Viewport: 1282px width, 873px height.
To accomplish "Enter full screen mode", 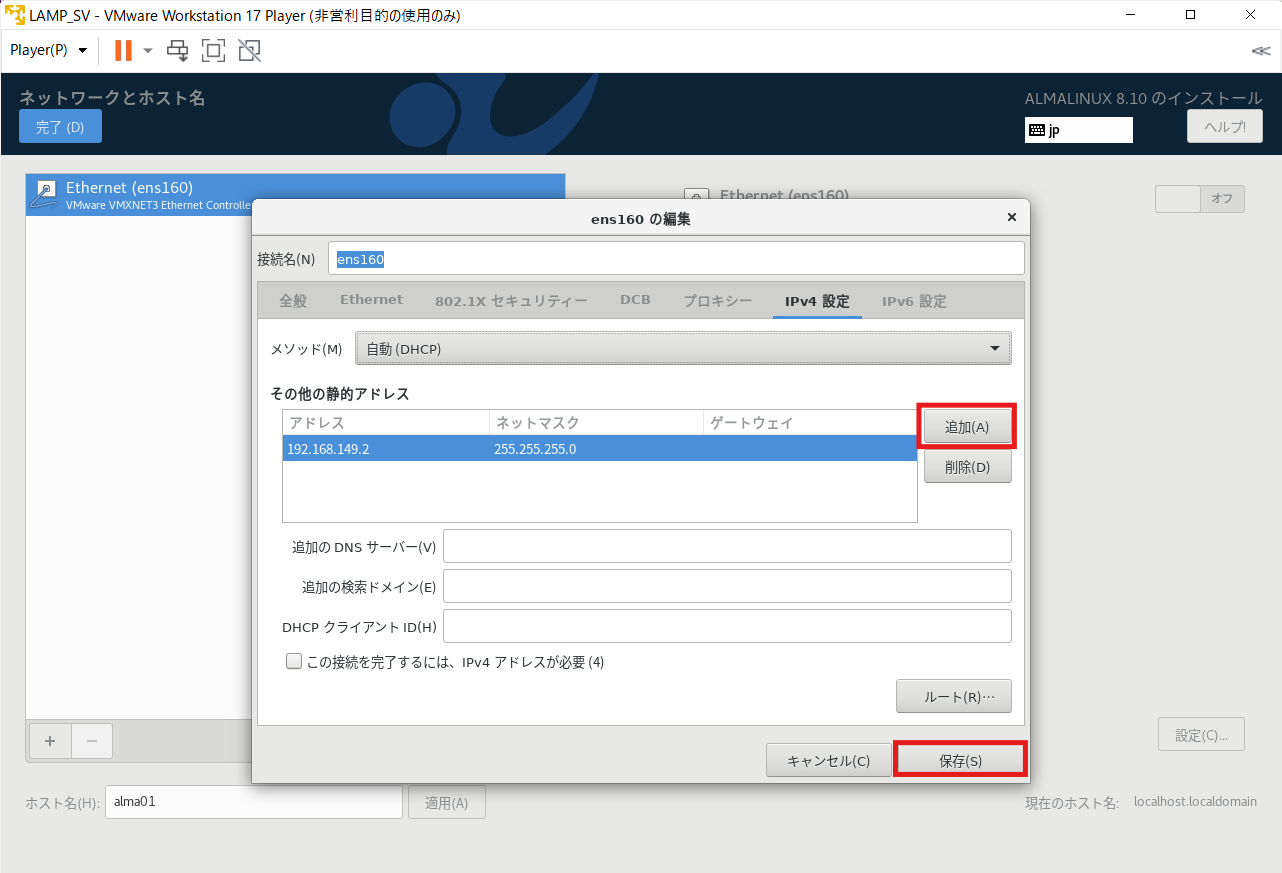I will click(x=213, y=50).
